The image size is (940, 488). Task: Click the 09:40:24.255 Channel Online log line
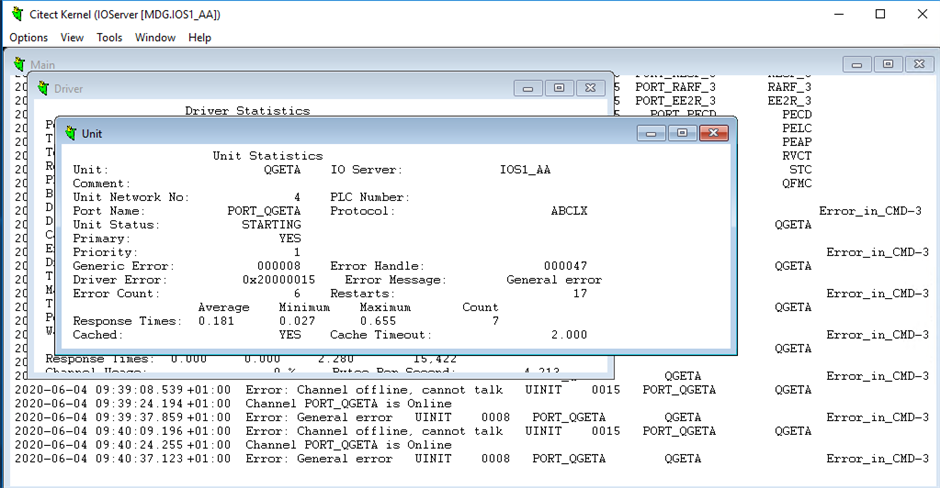(233, 445)
